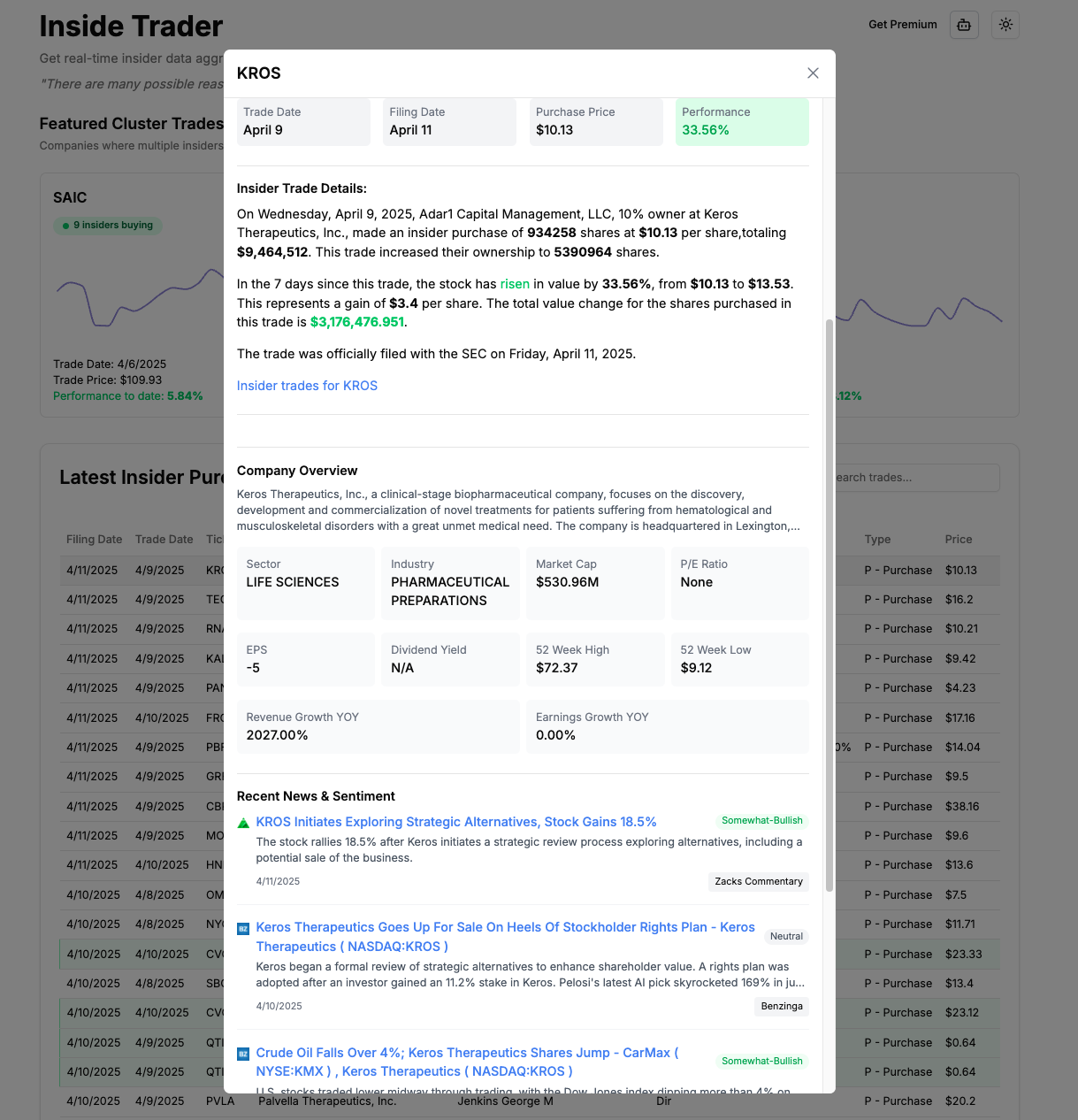This screenshot has width=1078, height=1120.
Task: Open Crude Oil Falls Over 4% article
Action: (x=467, y=1062)
